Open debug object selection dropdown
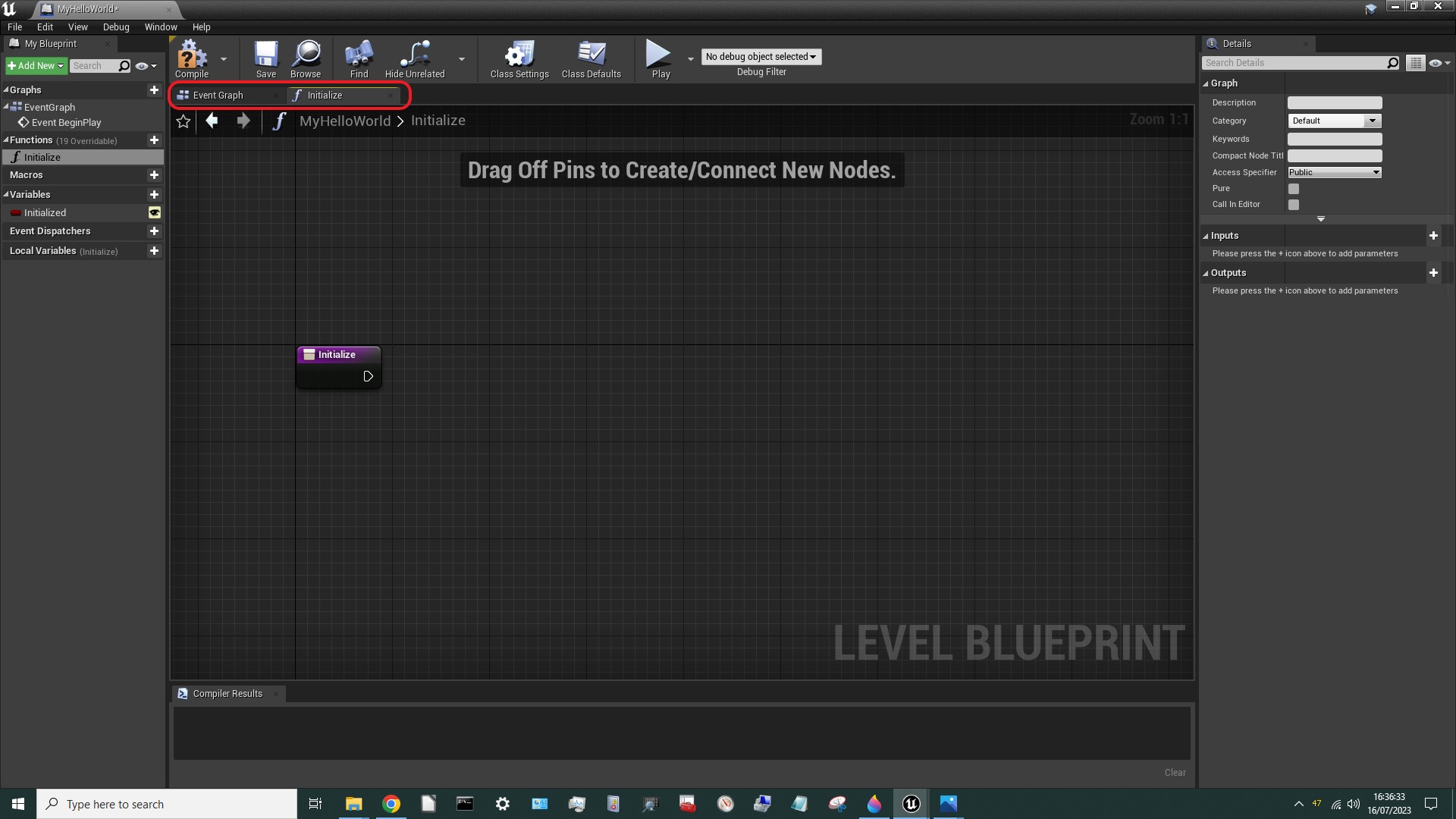 [761, 57]
